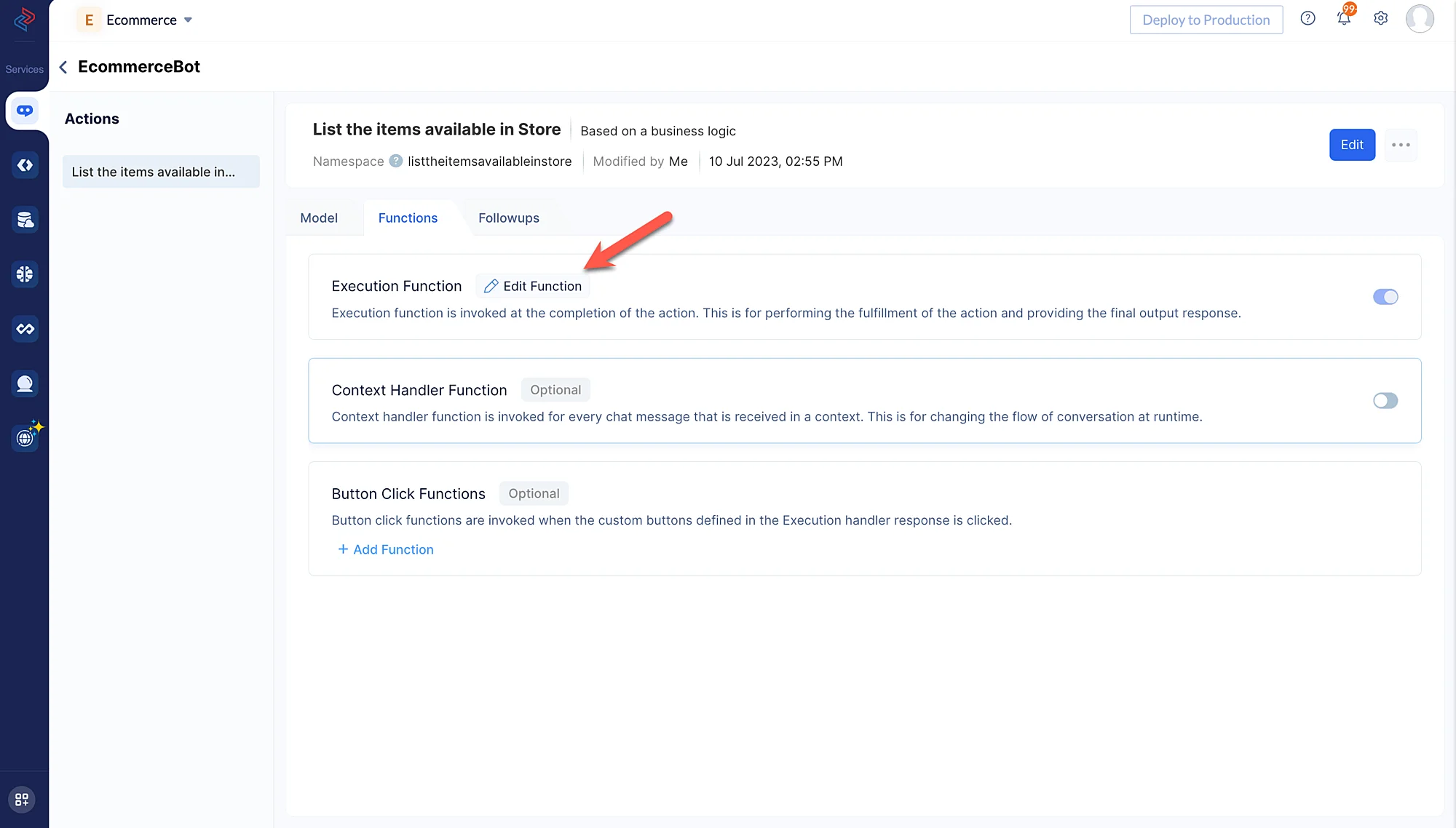The width and height of the screenshot is (1456, 828).
Task: Open the notifications bell icon
Action: point(1344,19)
